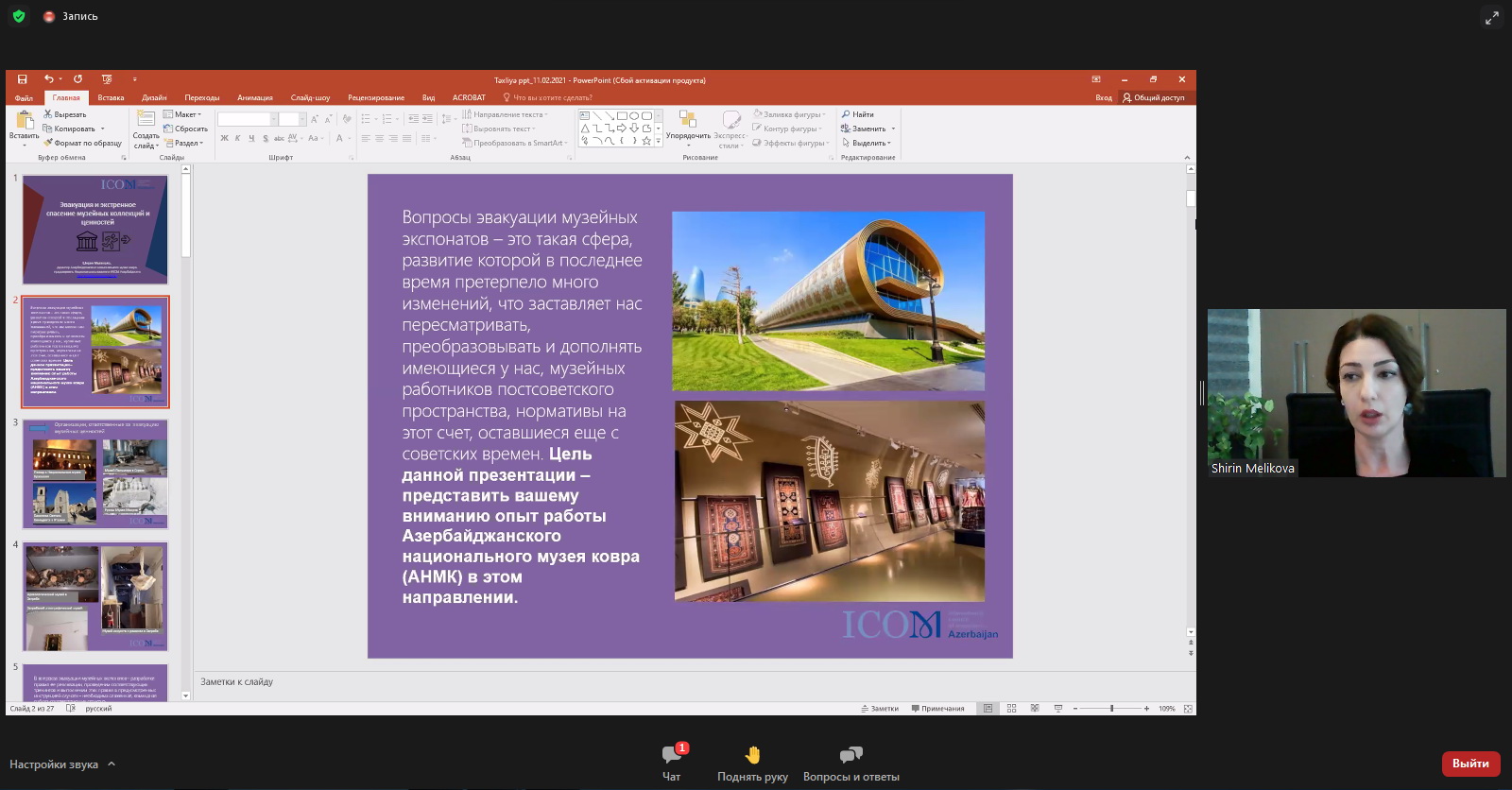1512x790 pixels.
Task: Open the Вставка ribbon tab
Action: pos(111,97)
